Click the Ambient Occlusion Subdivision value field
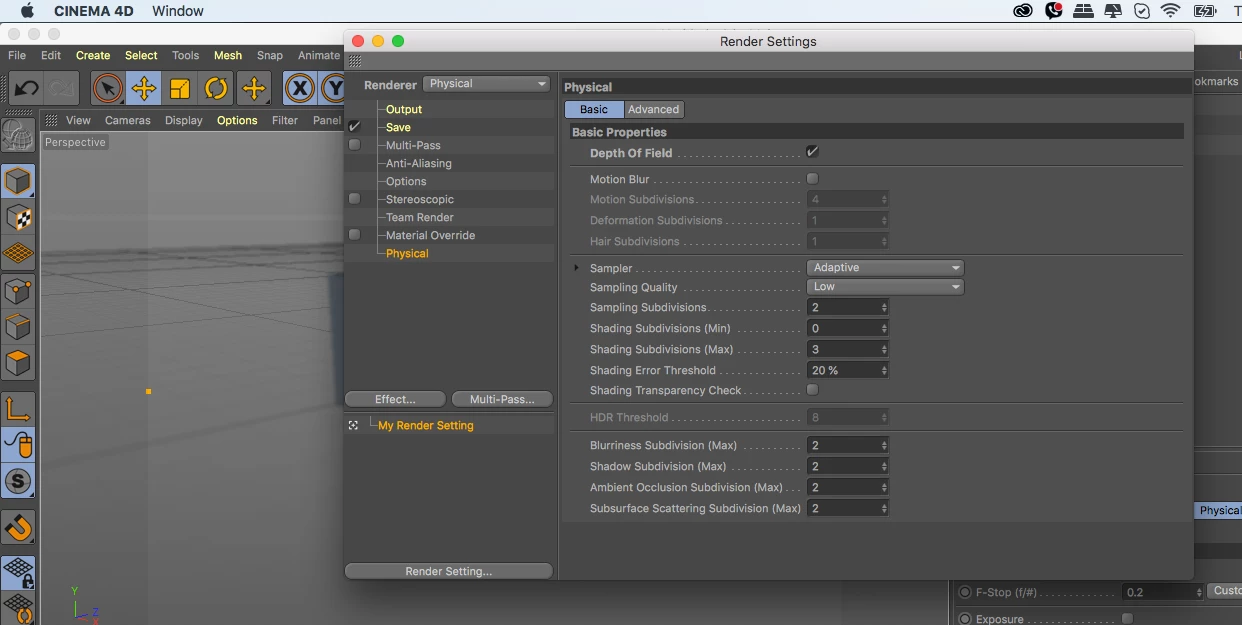 click(x=847, y=488)
